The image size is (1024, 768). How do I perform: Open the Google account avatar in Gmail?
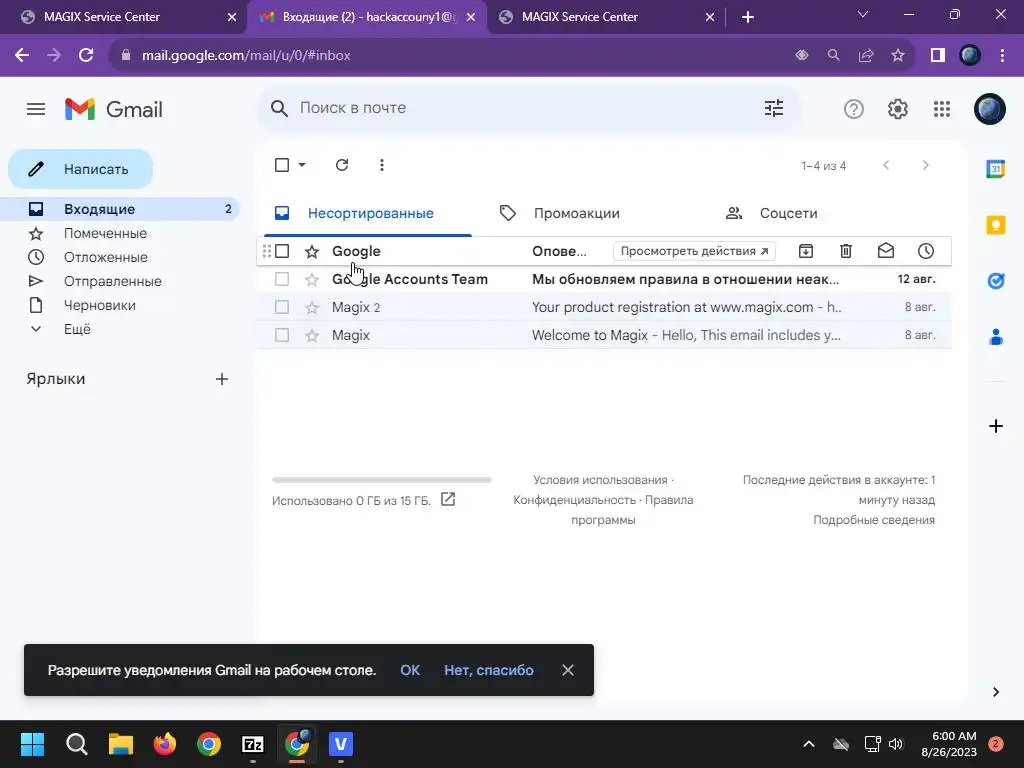[989, 109]
